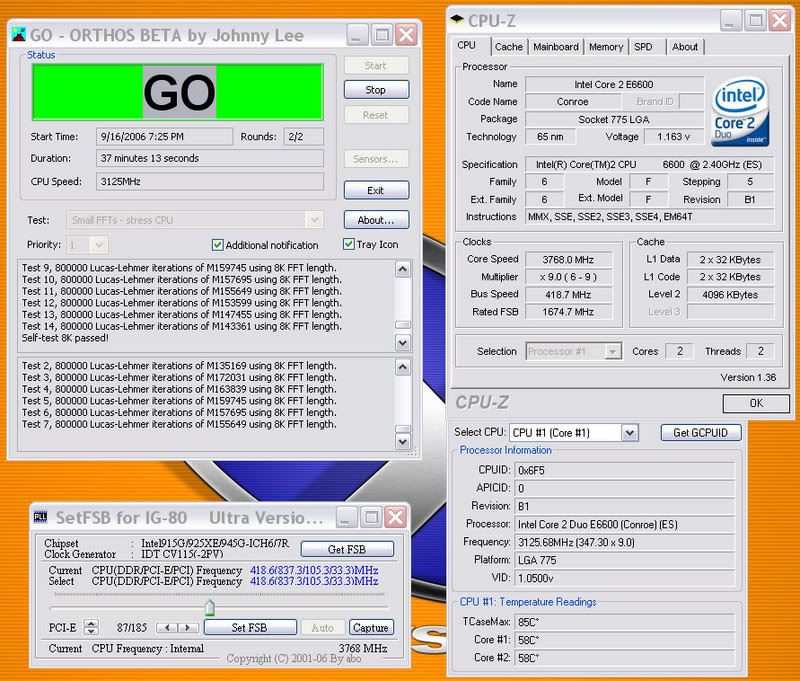This screenshot has width=800, height=681.
Task: Click the Get FSB button
Action: pyautogui.click(x=347, y=549)
